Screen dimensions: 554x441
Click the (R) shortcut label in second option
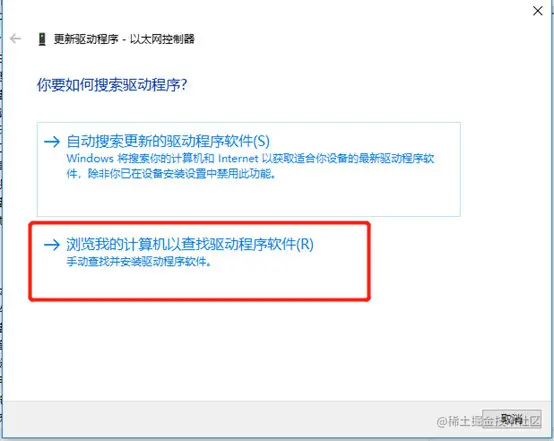[x=305, y=244]
